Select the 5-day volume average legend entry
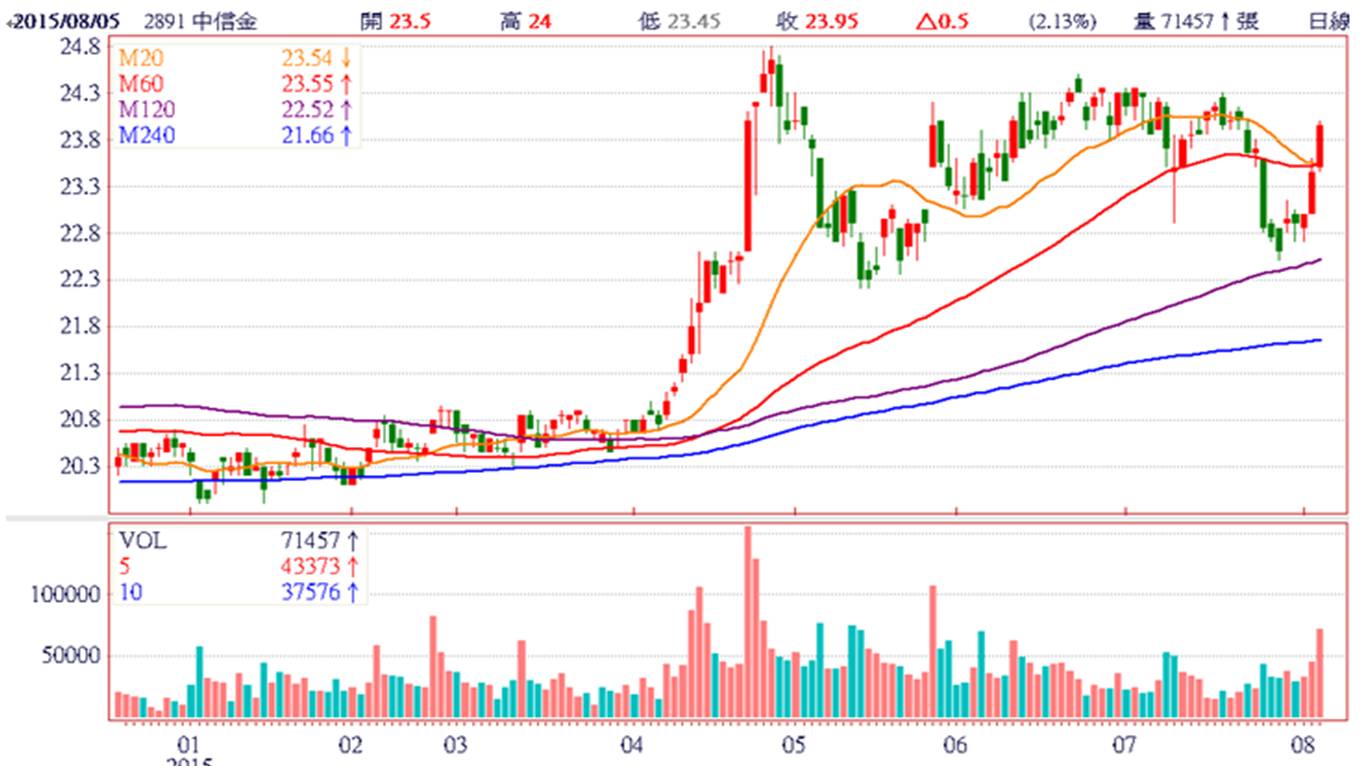This screenshot has height=767, width=1372. pos(124,567)
